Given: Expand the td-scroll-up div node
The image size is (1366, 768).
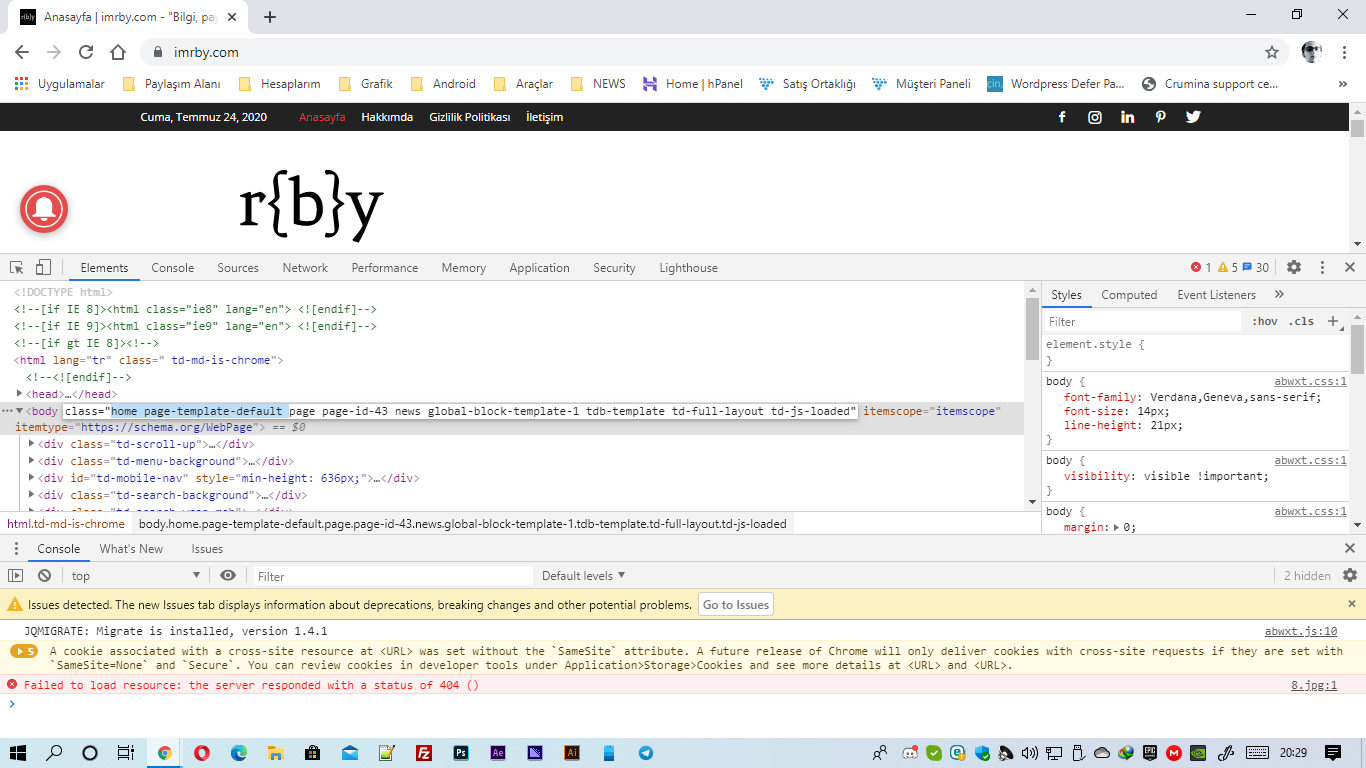Looking at the screenshot, I should [32, 444].
